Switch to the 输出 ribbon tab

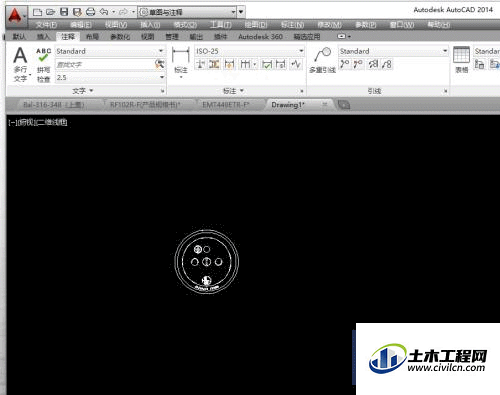point(196,37)
